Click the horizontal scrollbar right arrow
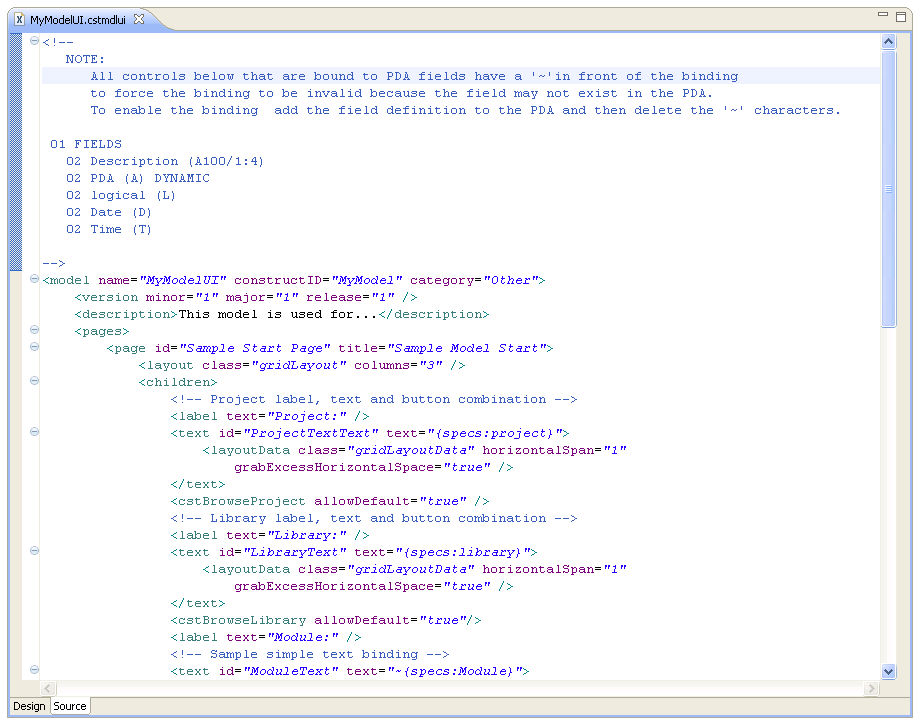Image resolution: width=921 pixels, height=727 pixels. pyautogui.click(x=871, y=689)
